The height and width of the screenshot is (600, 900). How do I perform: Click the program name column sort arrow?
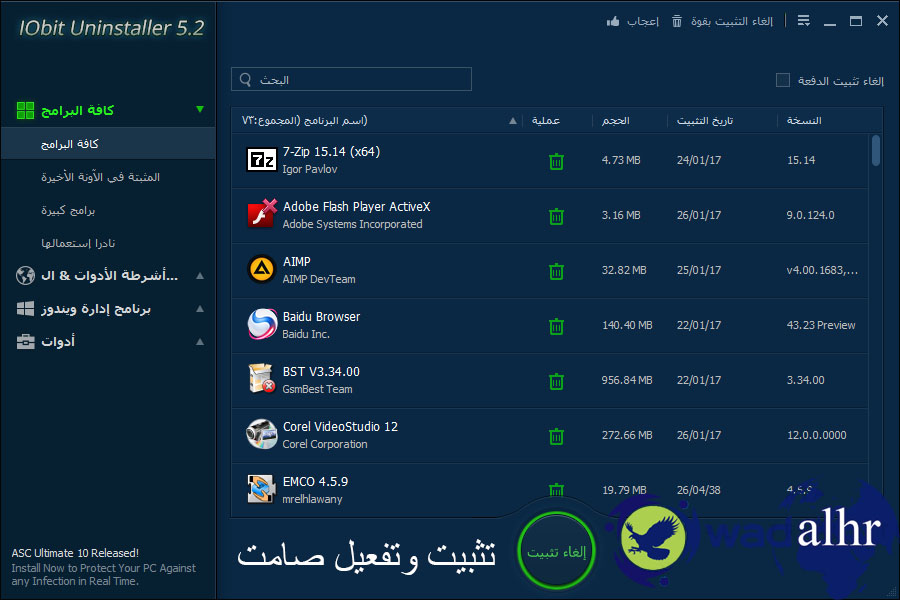point(513,121)
